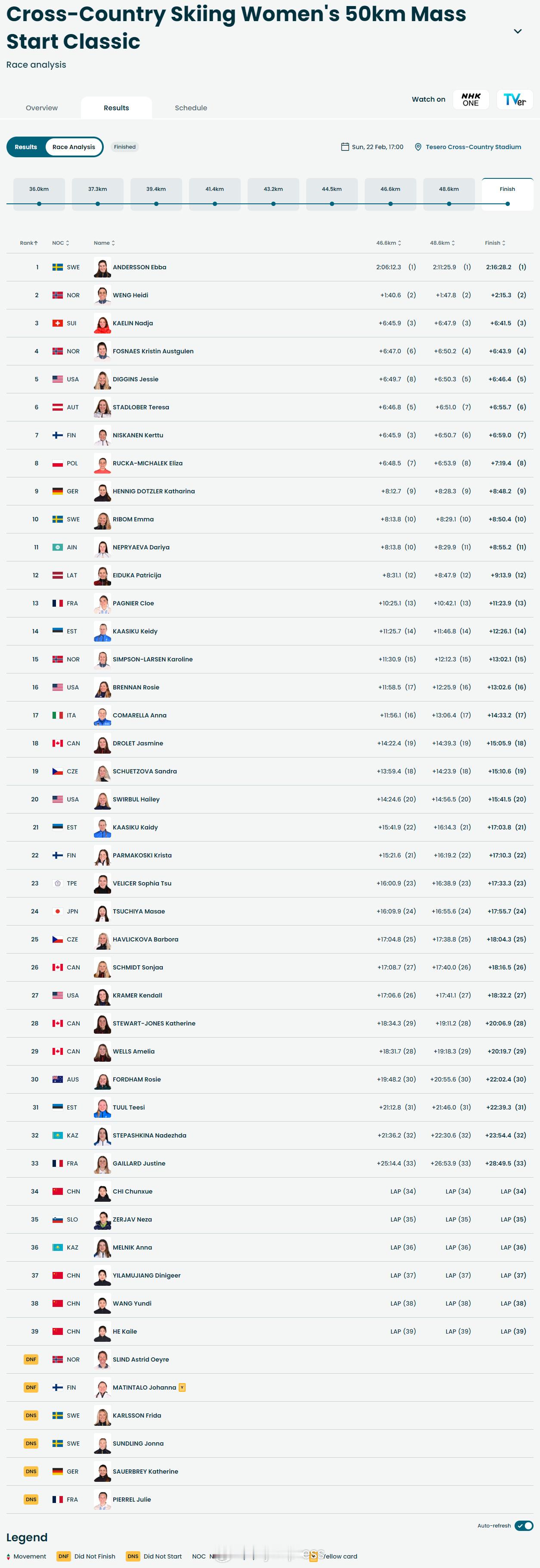540x1568 pixels.
Task: Click DIGGINS Jessie's athlete photo
Action: [102, 379]
